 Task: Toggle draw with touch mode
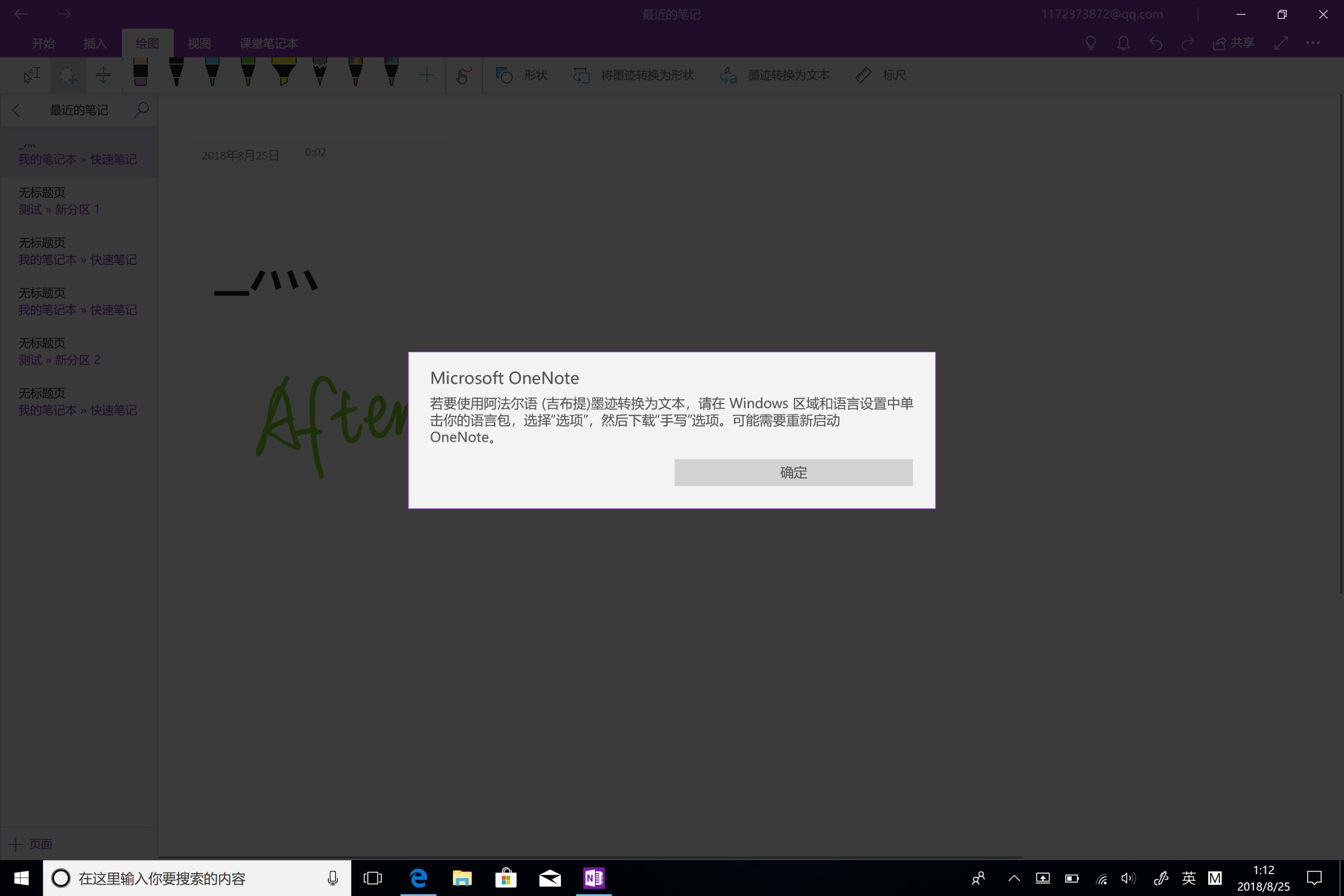click(x=463, y=75)
